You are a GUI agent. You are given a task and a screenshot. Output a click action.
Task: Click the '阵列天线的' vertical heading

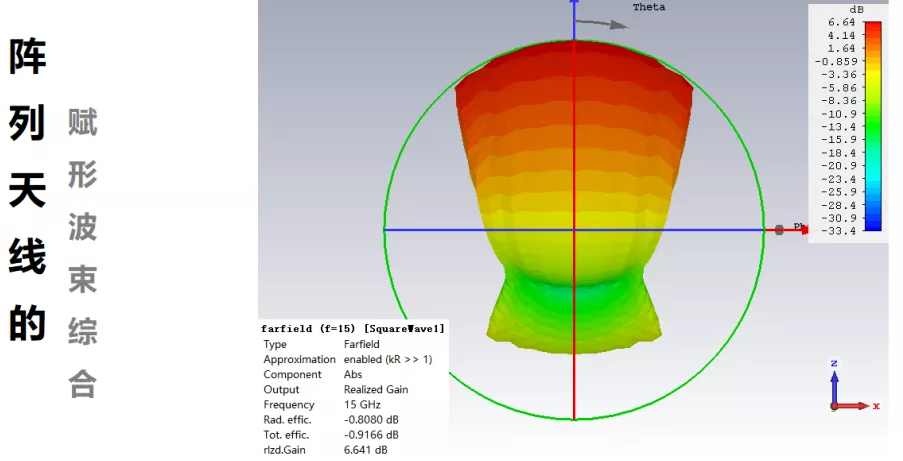click(x=27, y=190)
